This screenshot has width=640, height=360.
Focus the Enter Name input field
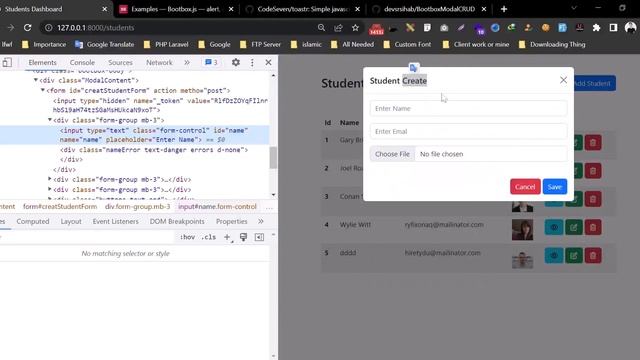(468, 108)
